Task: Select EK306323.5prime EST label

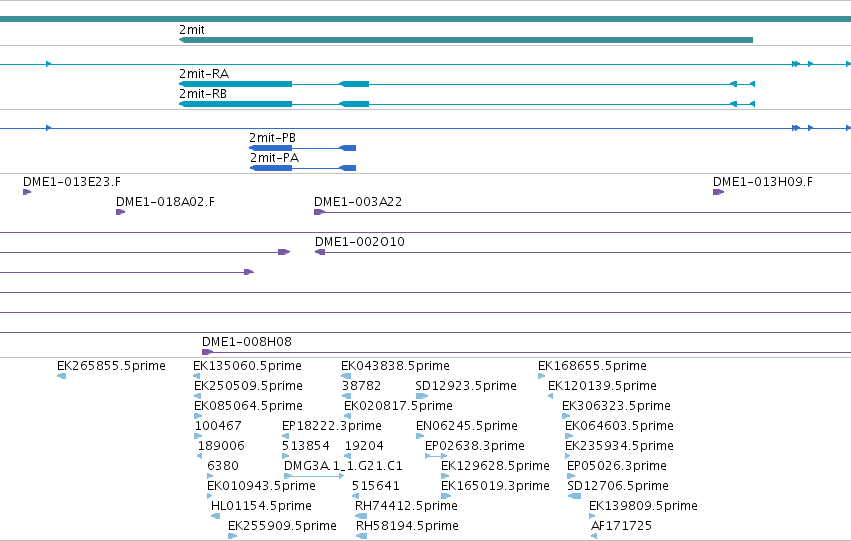Action: pyautogui.click(x=617, y=406)
